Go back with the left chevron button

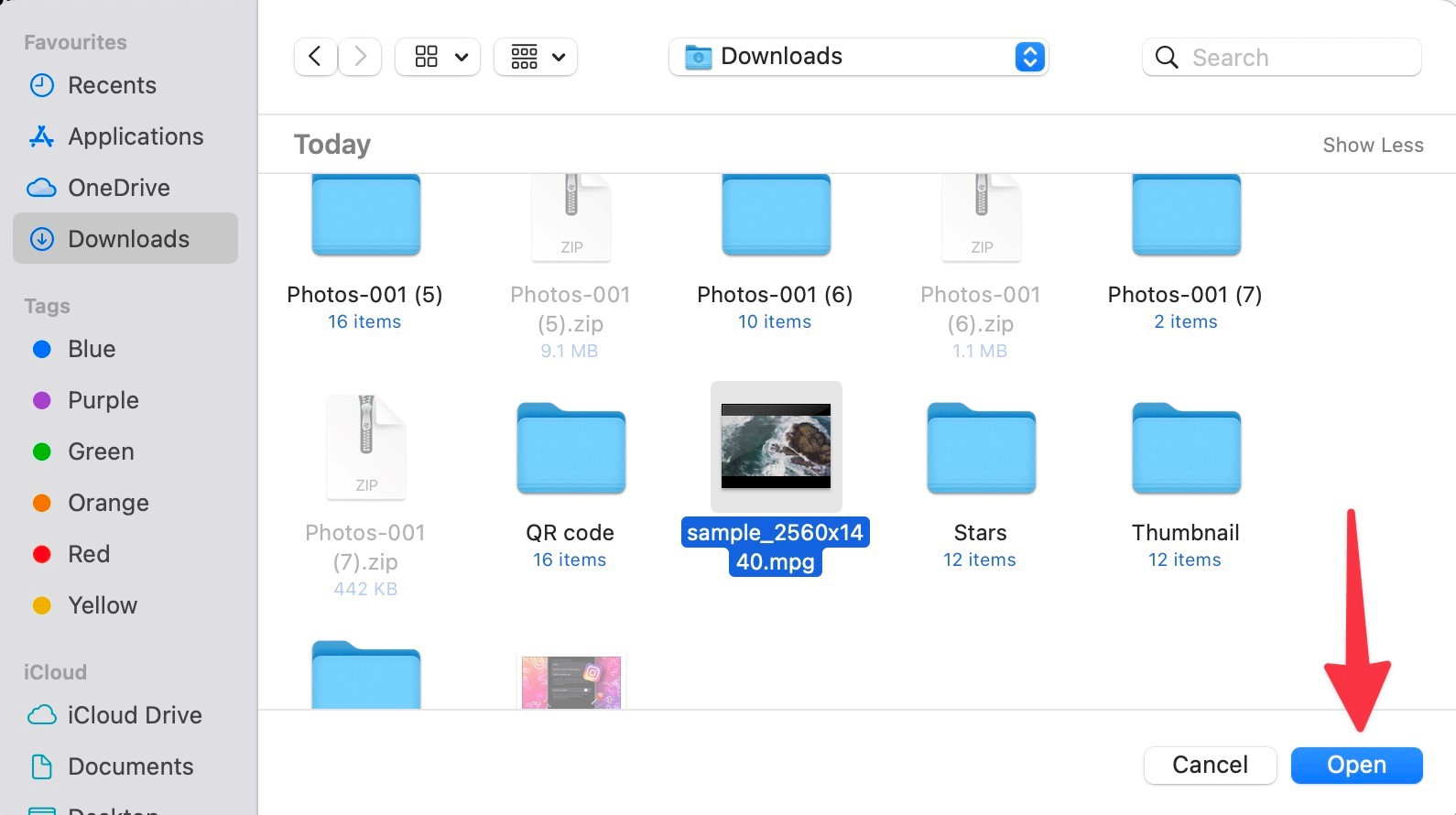pos(315,57)
